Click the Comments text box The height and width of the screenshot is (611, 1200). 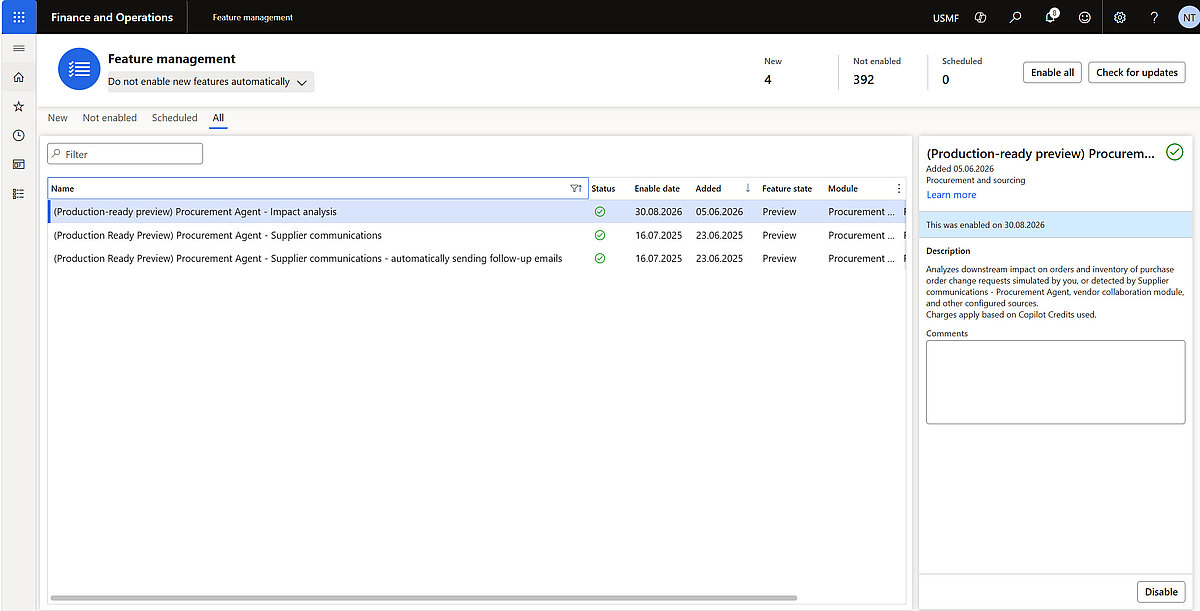(x=1055, y=382)
